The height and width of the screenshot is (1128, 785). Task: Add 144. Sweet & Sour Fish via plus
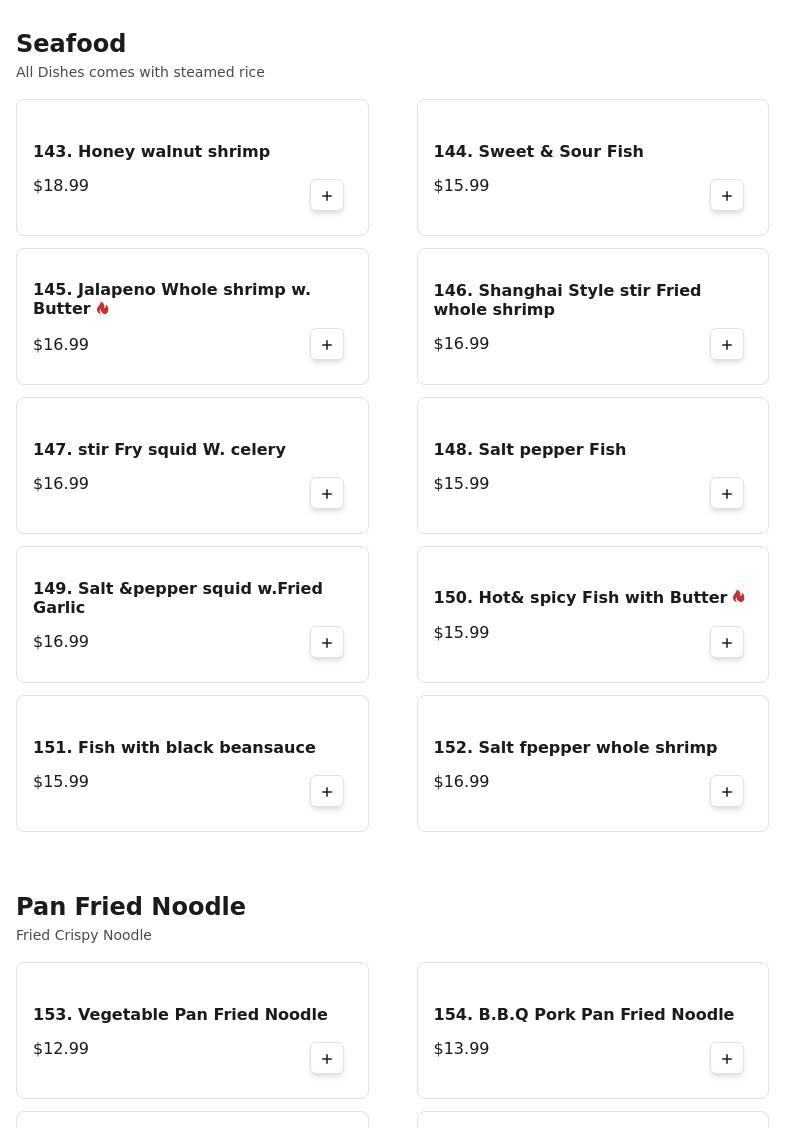[x=727, y=196]
